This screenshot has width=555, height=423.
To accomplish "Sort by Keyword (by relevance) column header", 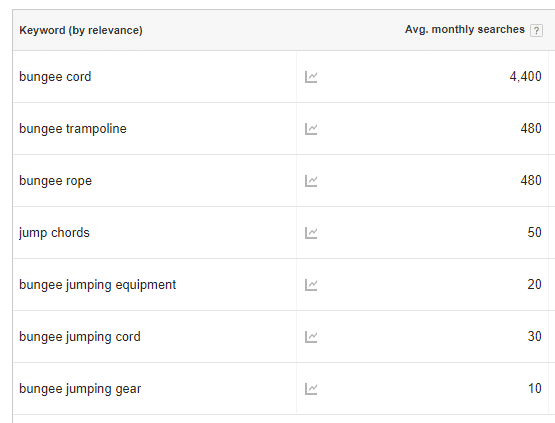I will 81,30.
